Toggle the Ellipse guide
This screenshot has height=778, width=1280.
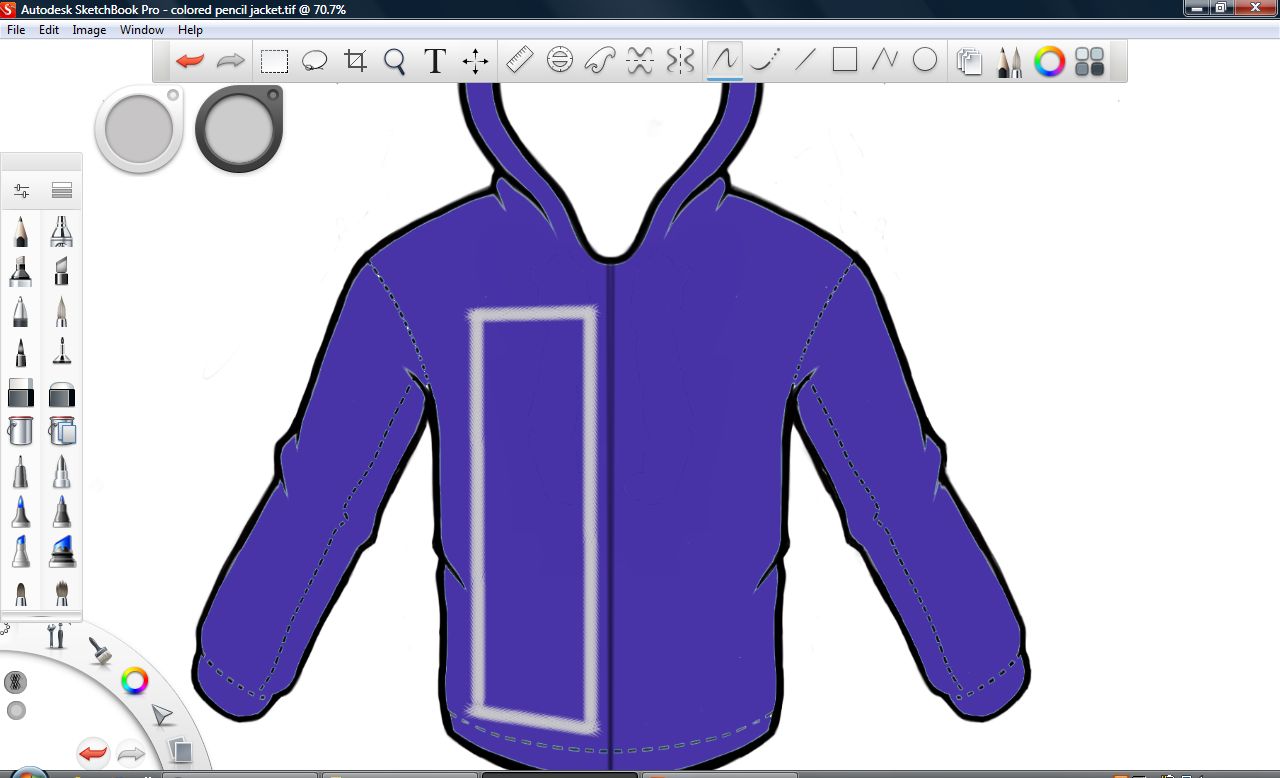coord(560,61)
